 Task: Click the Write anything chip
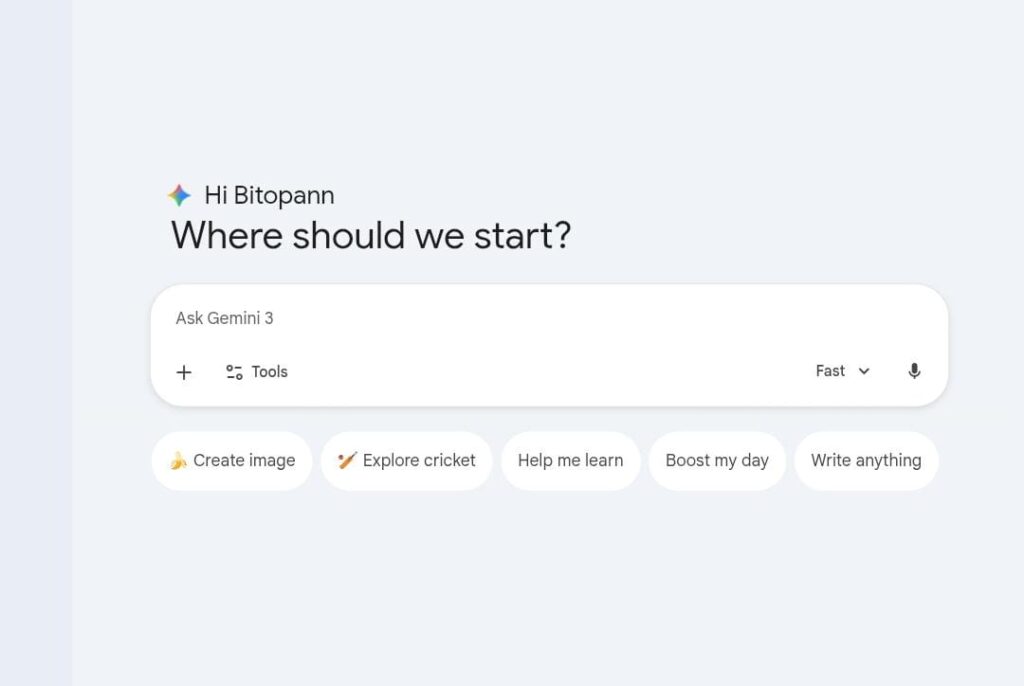866,461
